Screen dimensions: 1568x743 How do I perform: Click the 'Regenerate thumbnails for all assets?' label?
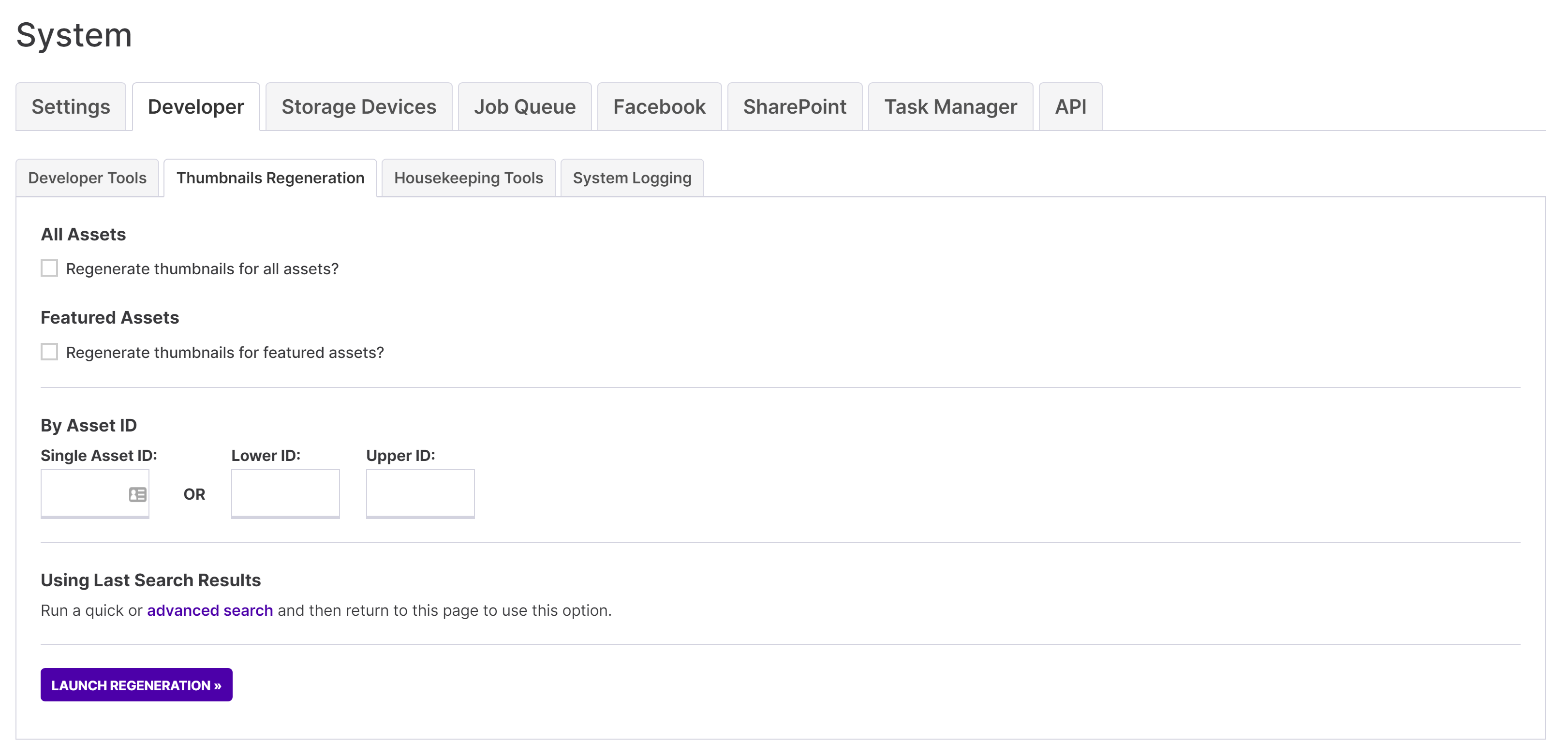point(202,269)
